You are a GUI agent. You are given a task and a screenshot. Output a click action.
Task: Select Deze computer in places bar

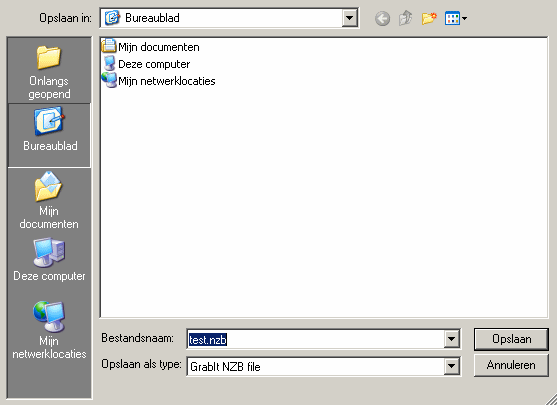tap(49, 260)
